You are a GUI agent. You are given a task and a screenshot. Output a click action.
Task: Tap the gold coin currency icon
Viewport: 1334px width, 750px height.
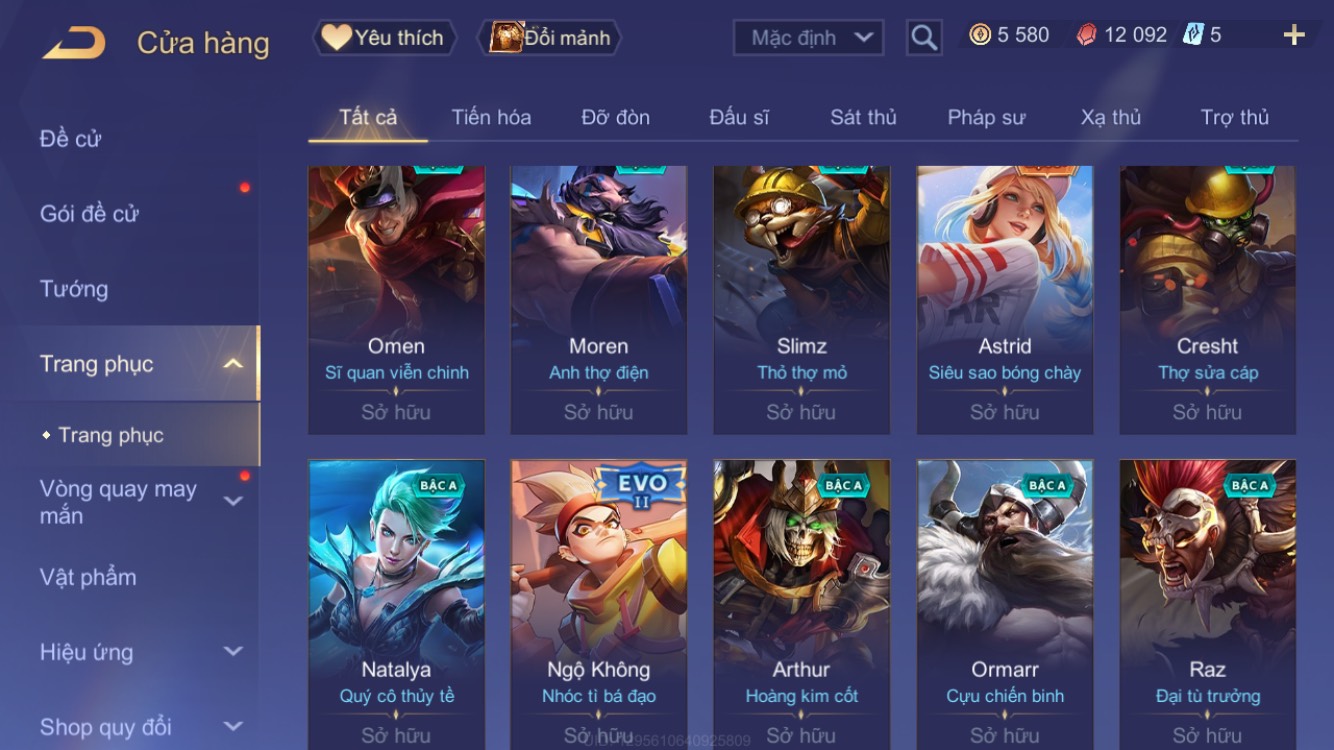980,35
